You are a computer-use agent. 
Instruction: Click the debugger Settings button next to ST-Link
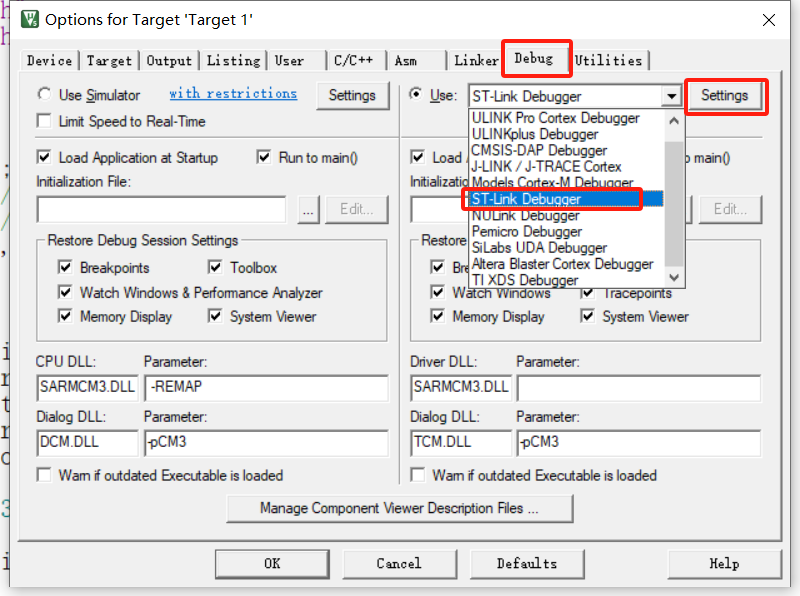coord(724,95)
